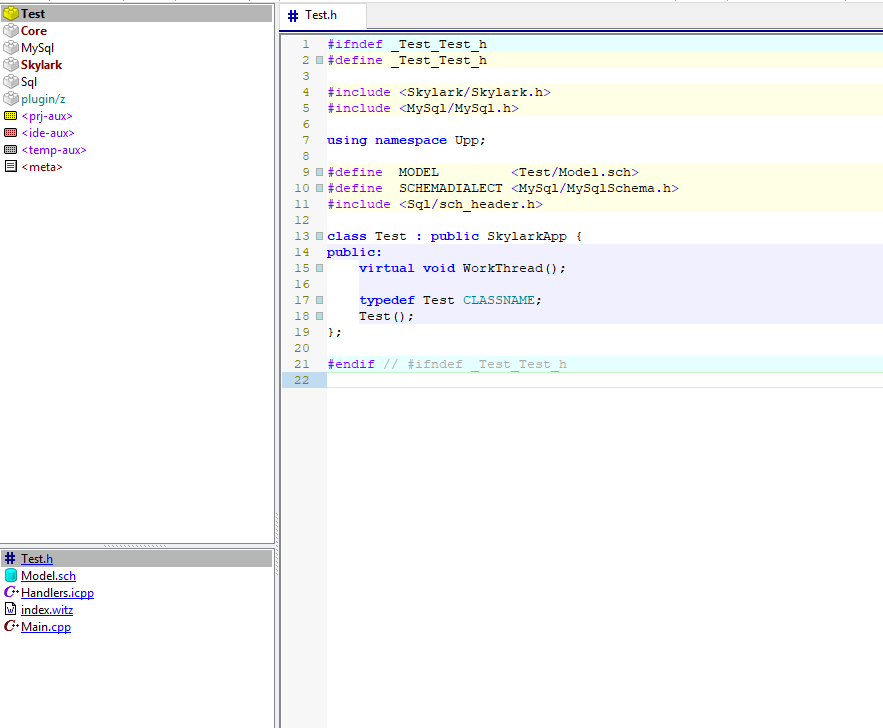Open Test.h from the file list
The height and width of the screenshot is (728, 883).
pos(37,559)
